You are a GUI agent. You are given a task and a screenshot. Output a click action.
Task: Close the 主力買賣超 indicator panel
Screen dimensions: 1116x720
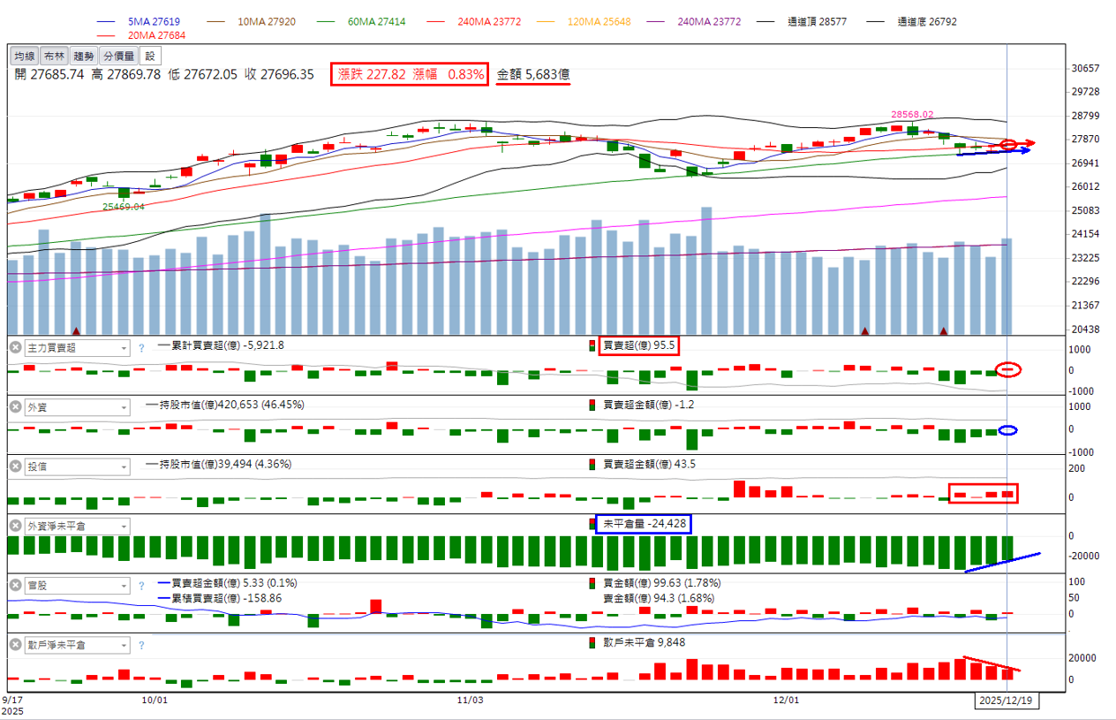click(x=16, y=347)
